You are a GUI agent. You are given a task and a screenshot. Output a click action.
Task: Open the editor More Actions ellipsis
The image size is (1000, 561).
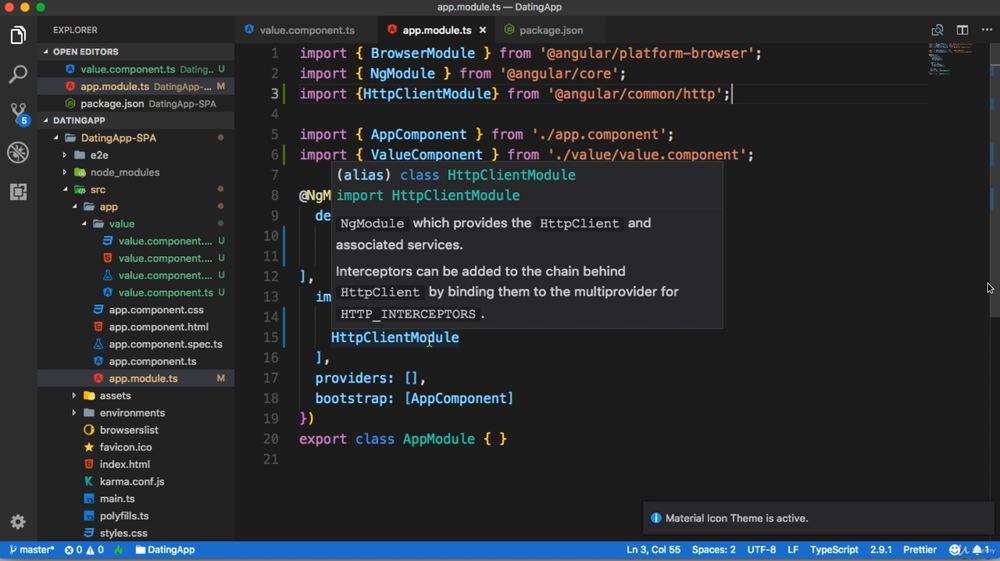(x=987, y=30)
